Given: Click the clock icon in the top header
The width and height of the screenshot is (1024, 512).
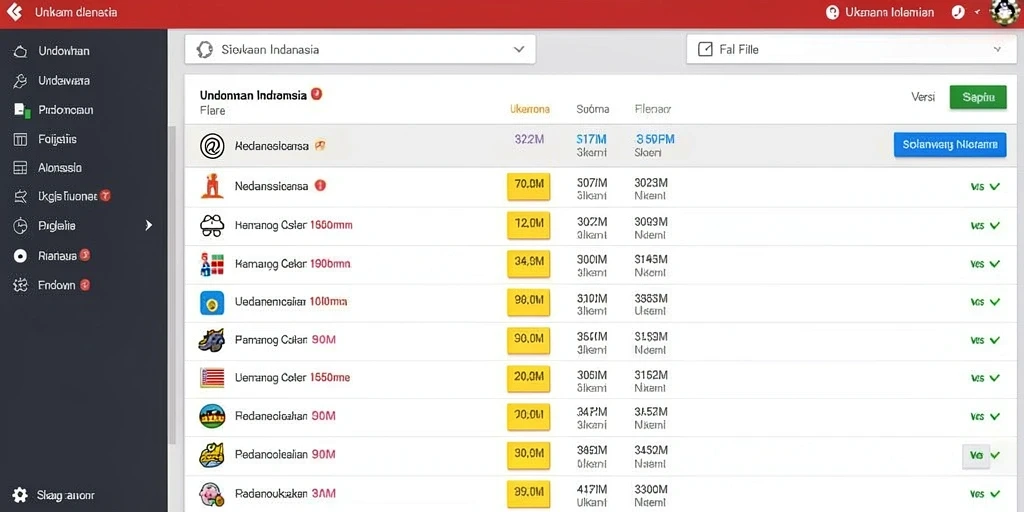Looking at the screenshot, I should 958,12.
